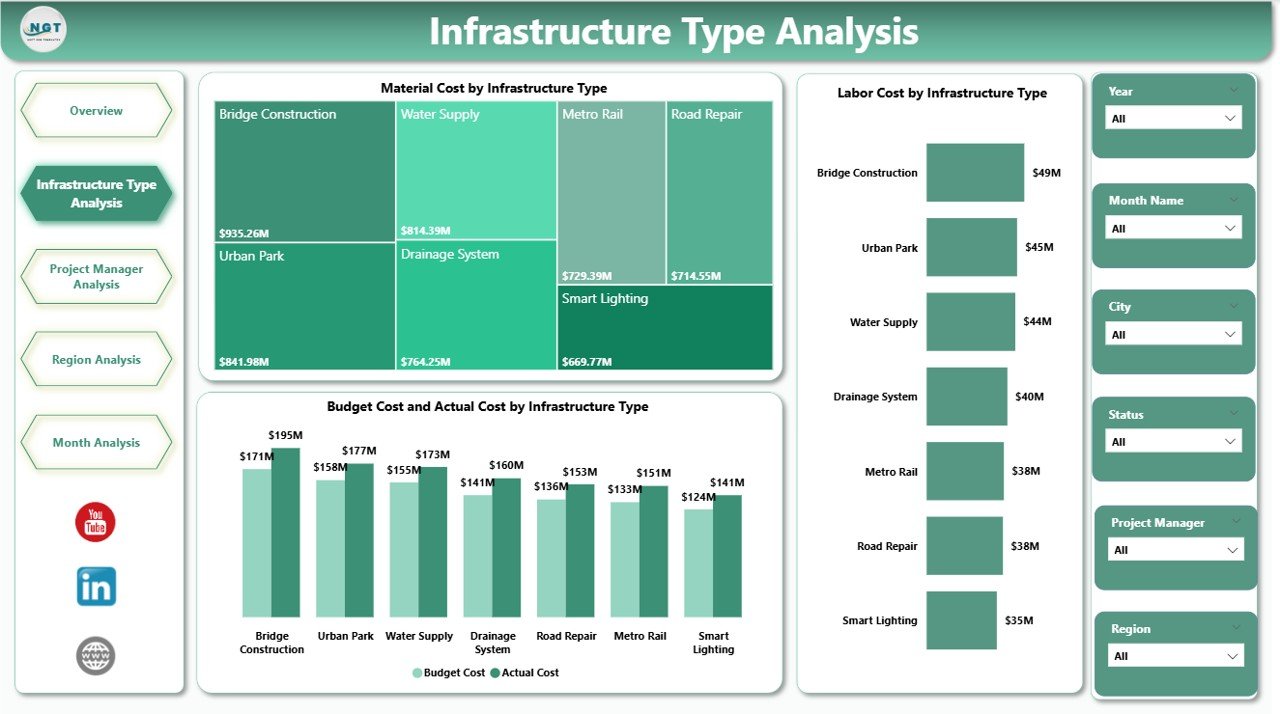Navigate to Project Manager Analysis

(96, 277)
